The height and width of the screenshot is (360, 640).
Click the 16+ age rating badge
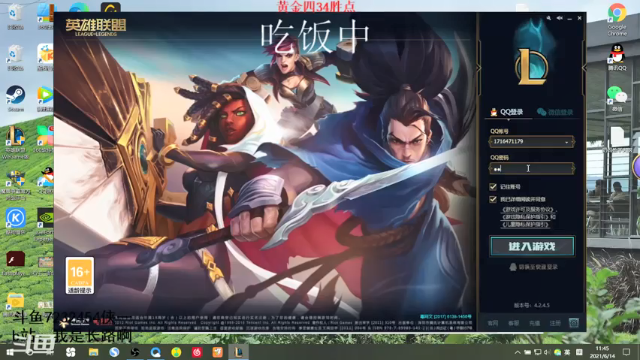80,276
